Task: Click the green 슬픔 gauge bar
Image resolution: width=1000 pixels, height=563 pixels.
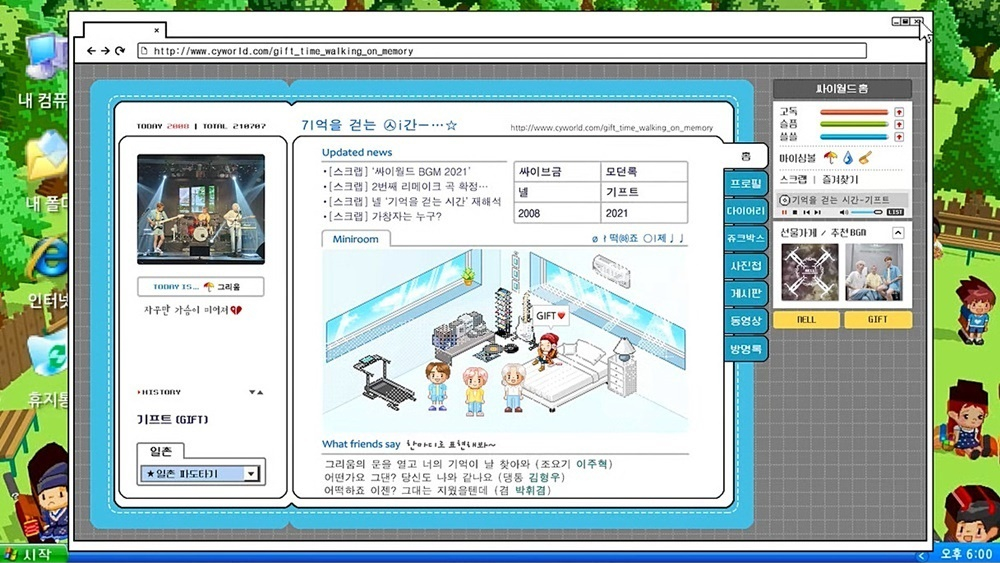Action: tap(854, 124)
